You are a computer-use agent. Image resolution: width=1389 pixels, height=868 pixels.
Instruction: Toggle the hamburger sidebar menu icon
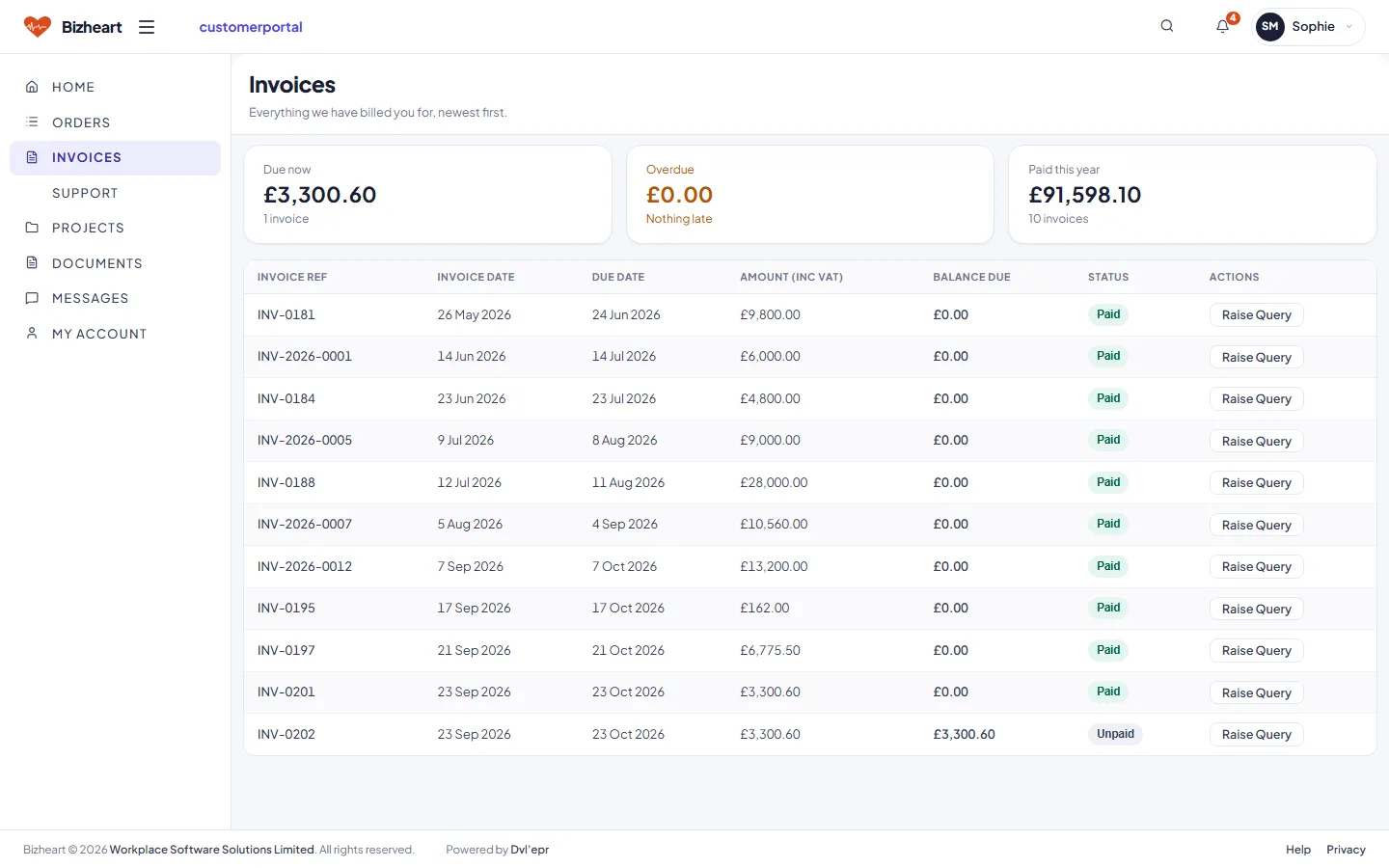click(x=147, y=27)
